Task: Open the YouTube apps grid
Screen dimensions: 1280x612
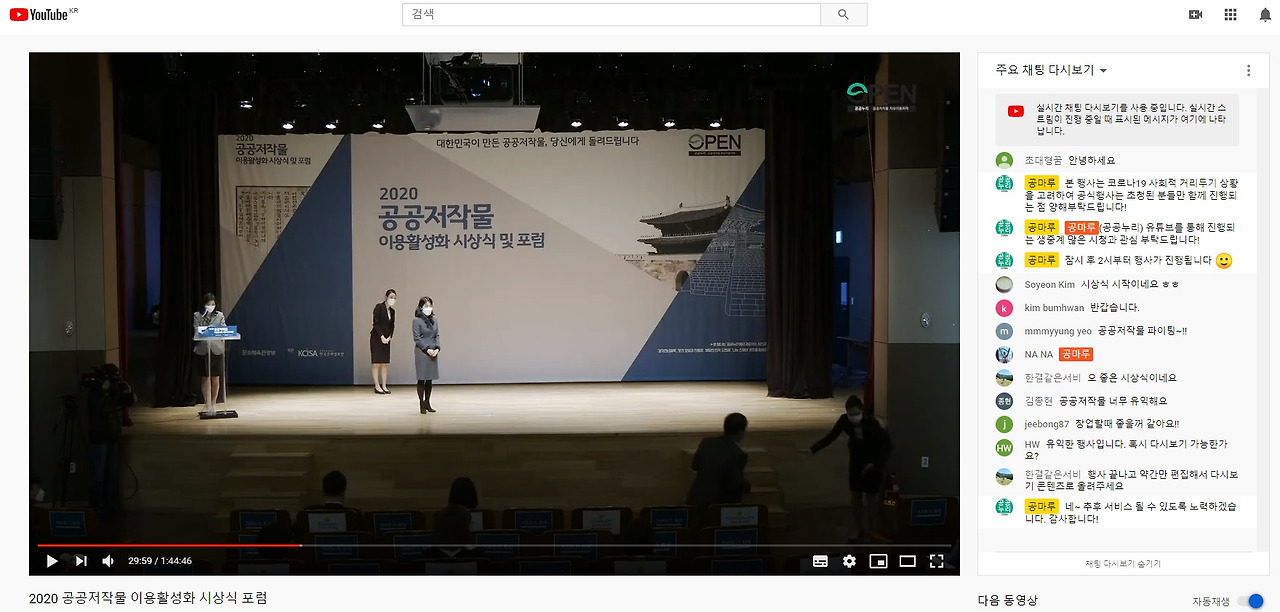Action: pos(1229,14)
